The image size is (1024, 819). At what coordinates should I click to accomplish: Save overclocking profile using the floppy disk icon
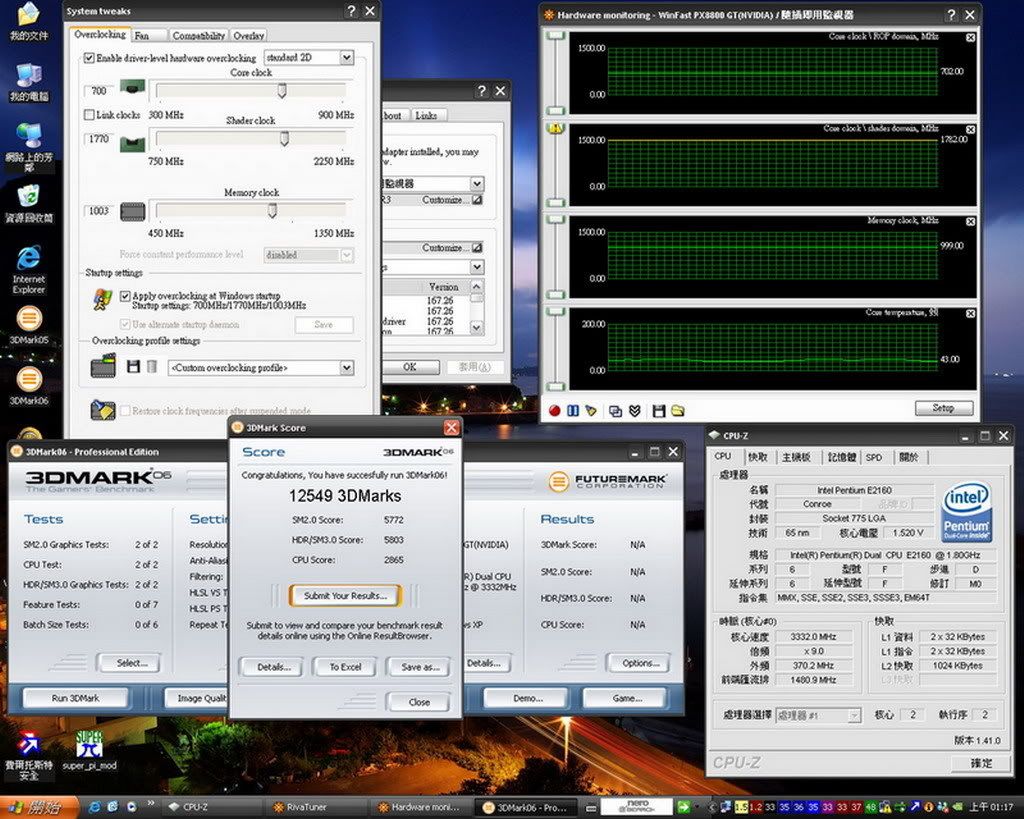pyautogui.click(x=133, y=368)
